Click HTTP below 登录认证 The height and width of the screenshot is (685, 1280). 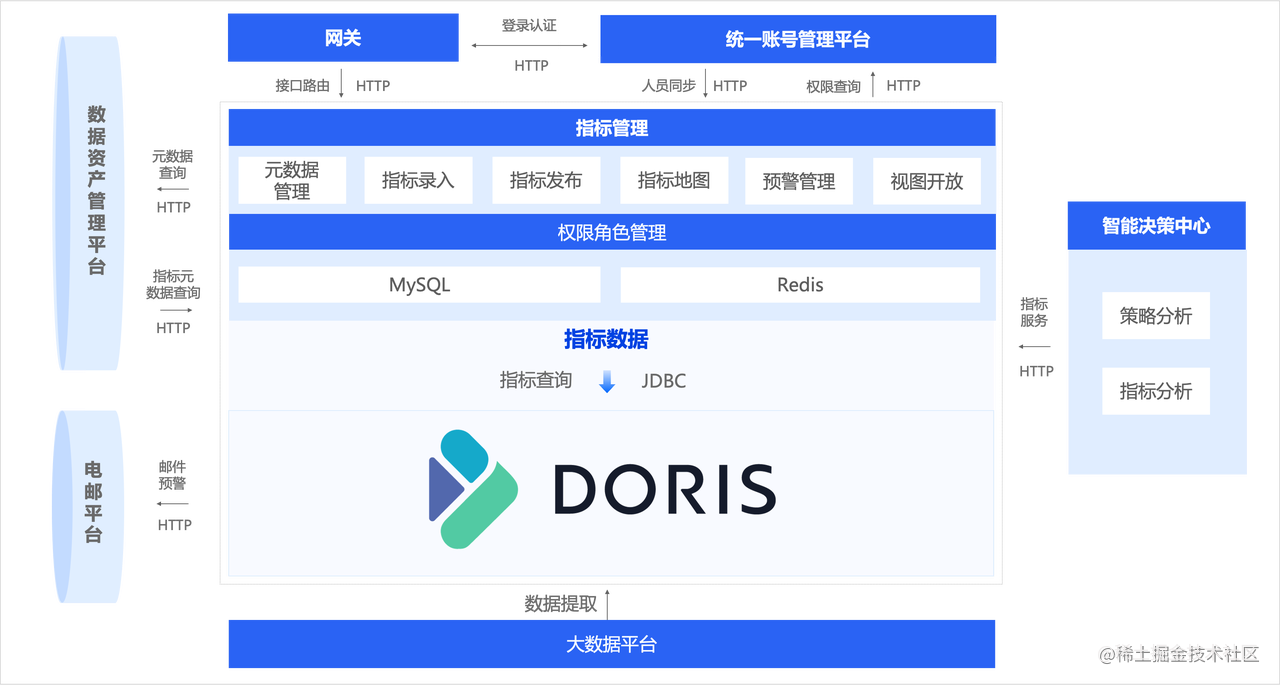point(532,66)
